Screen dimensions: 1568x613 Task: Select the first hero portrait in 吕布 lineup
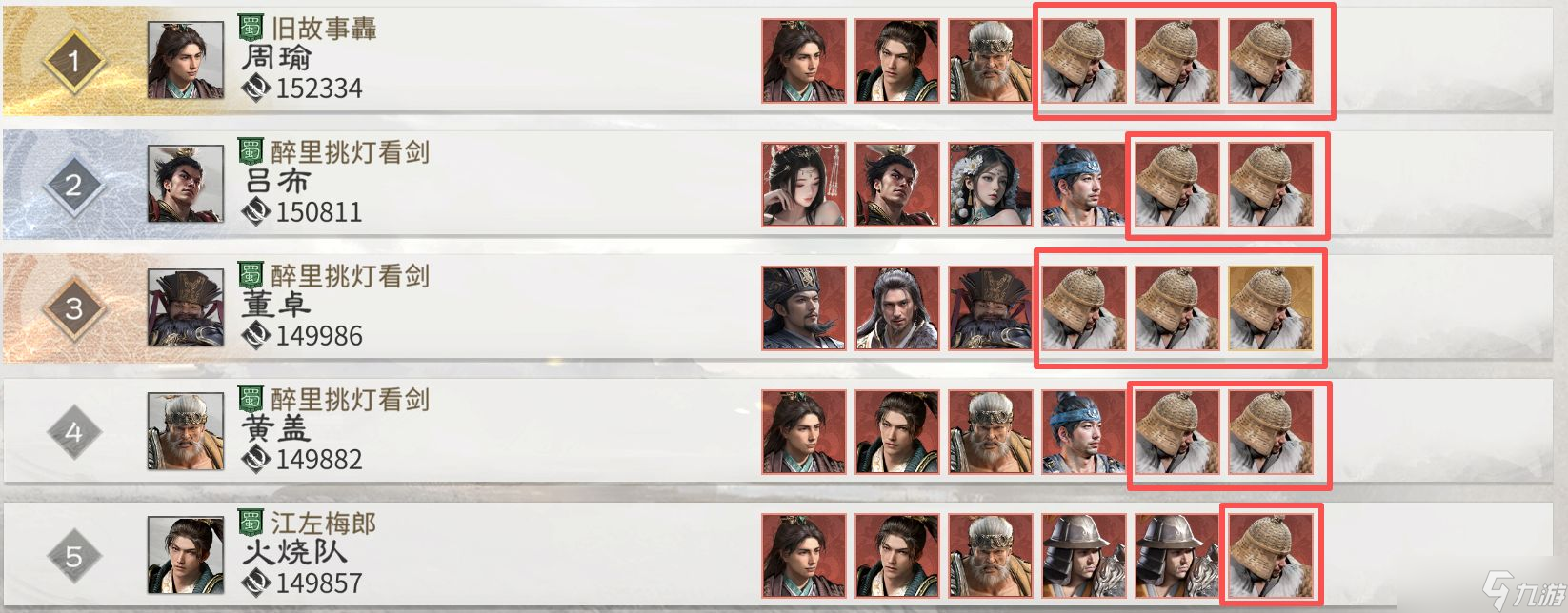pyautogui.click(x=804, y=185)
